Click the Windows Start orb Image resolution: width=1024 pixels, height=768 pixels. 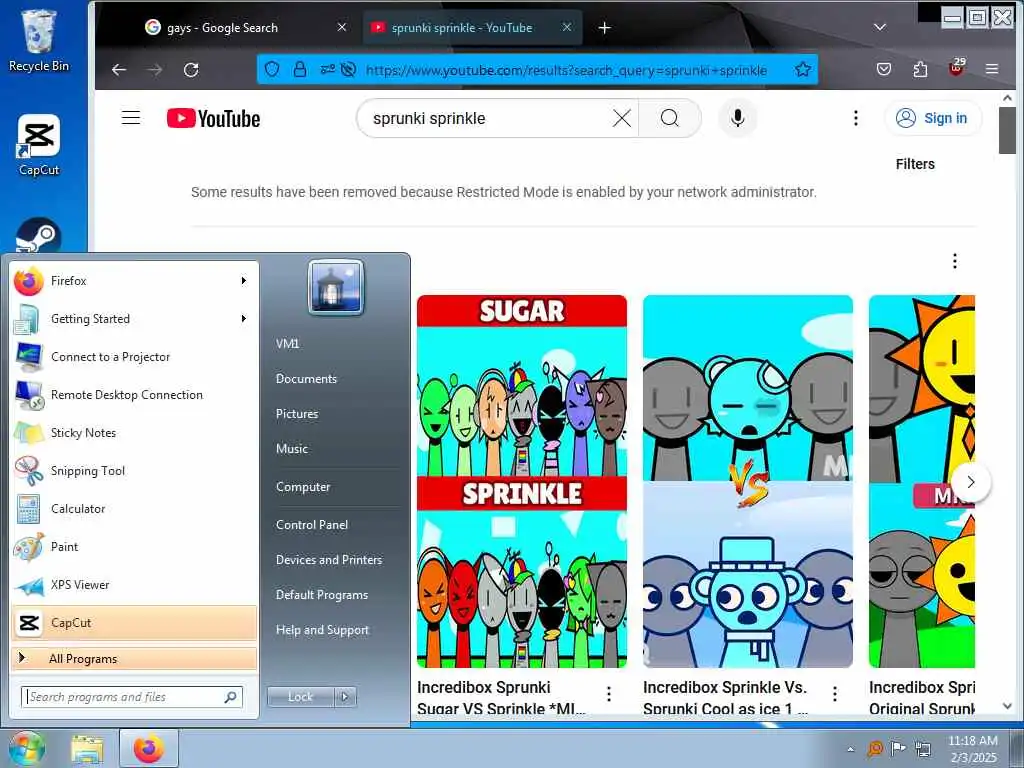click(x=25, y=748)
